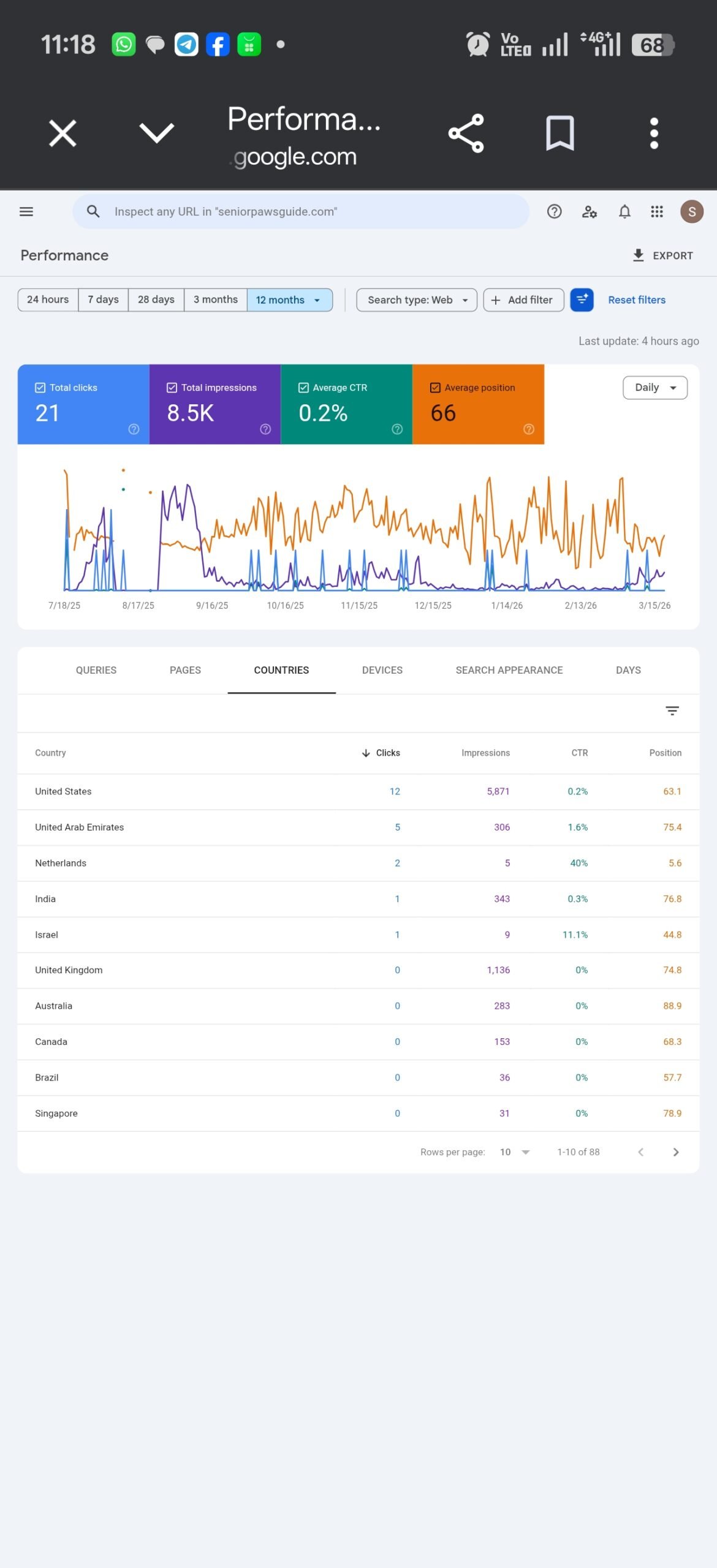Switch to the Queries tab
Viewport: 717px width, 1568px height.
click(96, 670)
